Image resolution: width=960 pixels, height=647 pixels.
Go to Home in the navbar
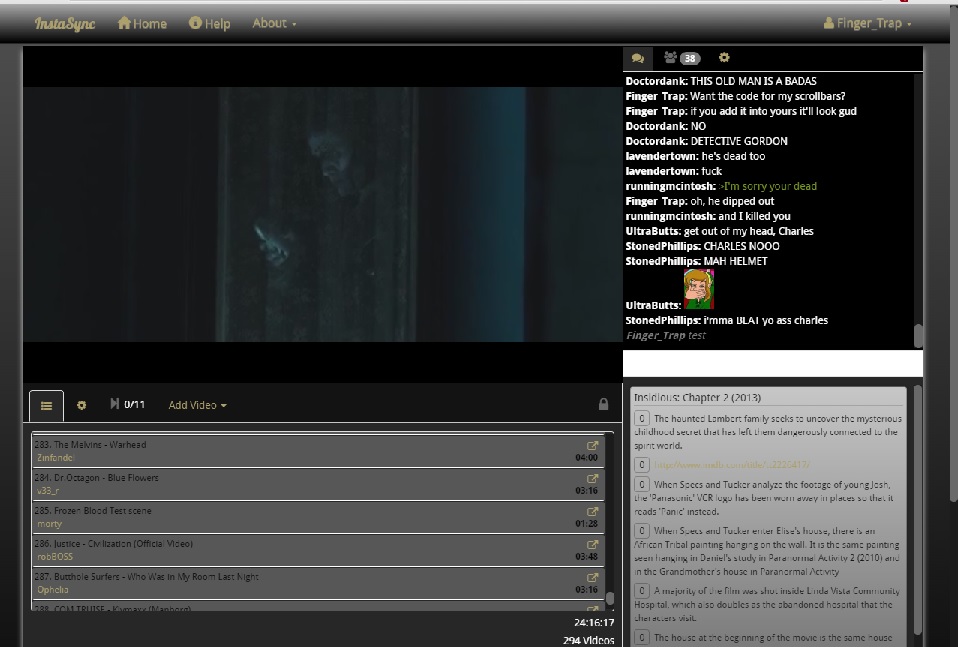pyautogui.click(x=142, y=23)
